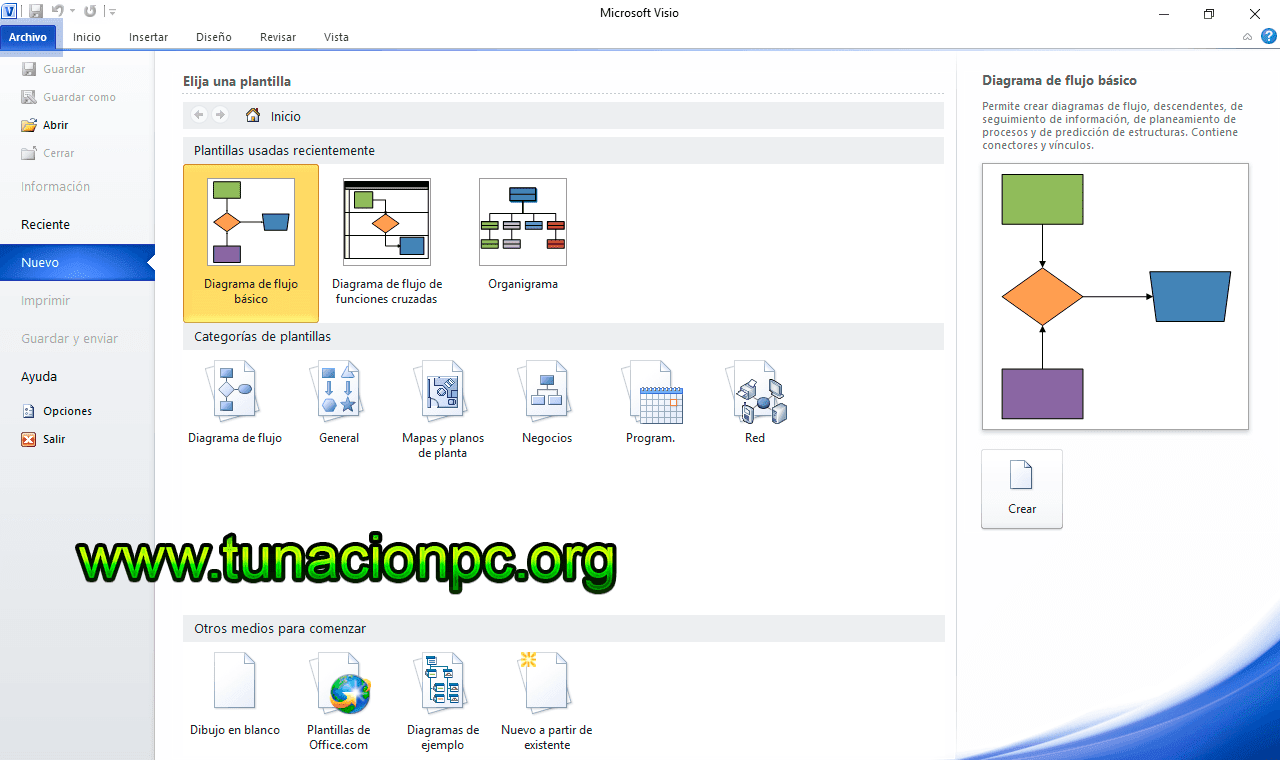Select Diagrama de flujo de funciones cruzadas
This screenshot has width=1280, height=760.
387,243
